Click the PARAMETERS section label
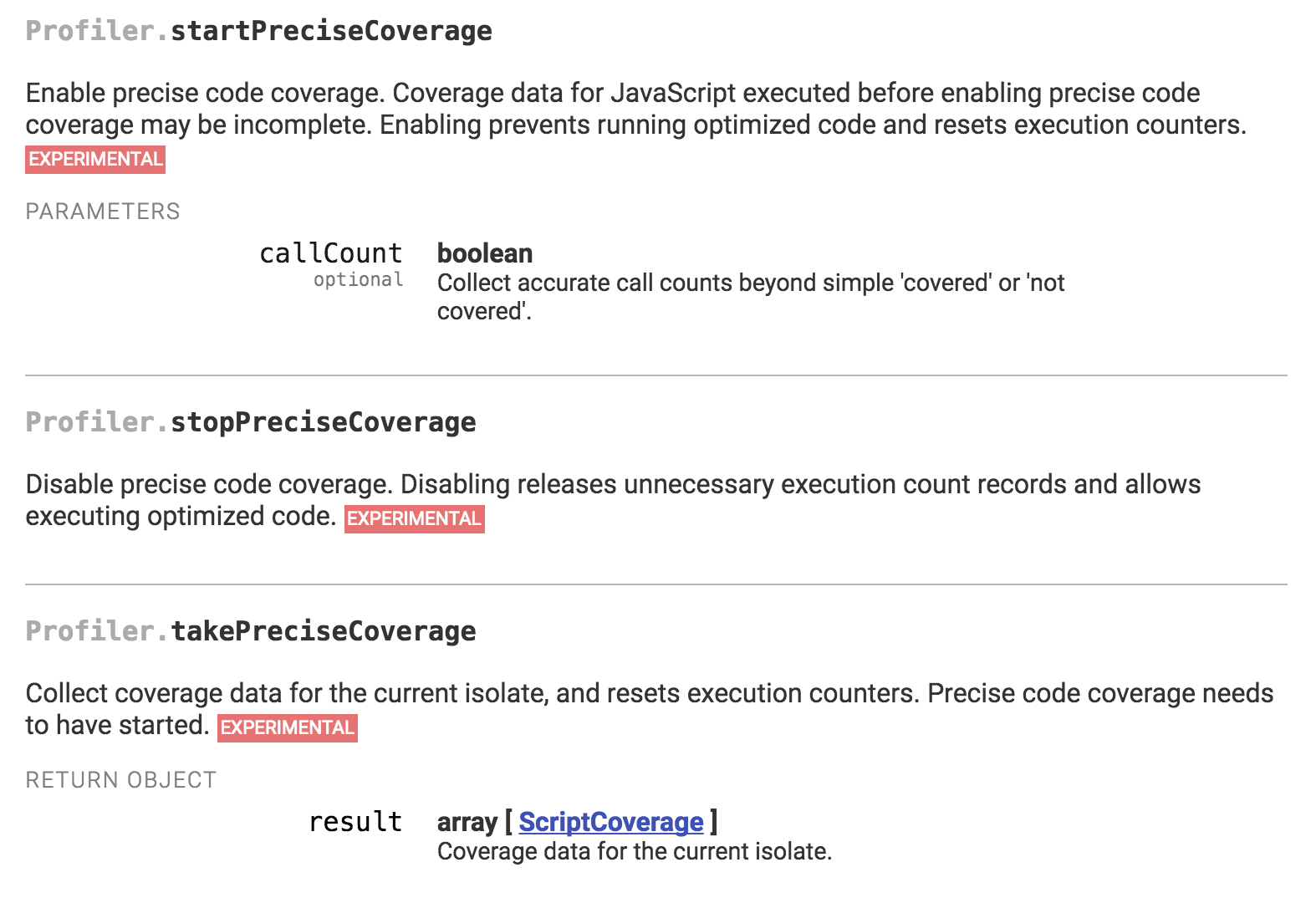The height and width of the screenshot is (898, 1316). point(103,212)
